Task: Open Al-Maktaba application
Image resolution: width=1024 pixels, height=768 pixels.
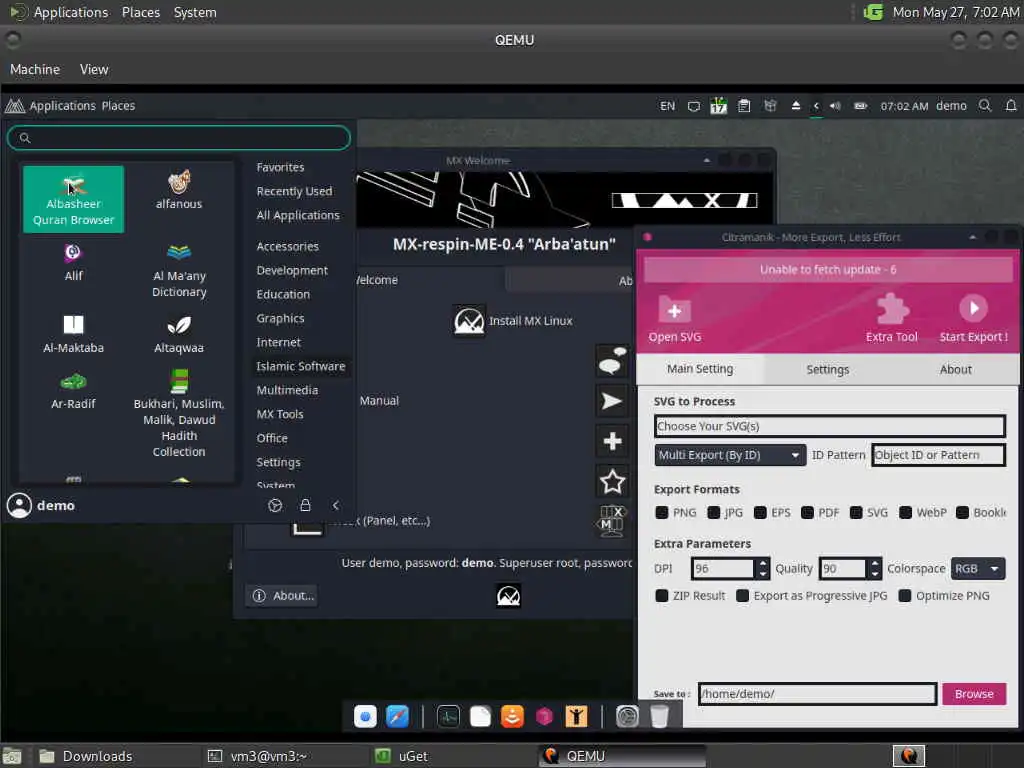Action: tap(73, 334)
